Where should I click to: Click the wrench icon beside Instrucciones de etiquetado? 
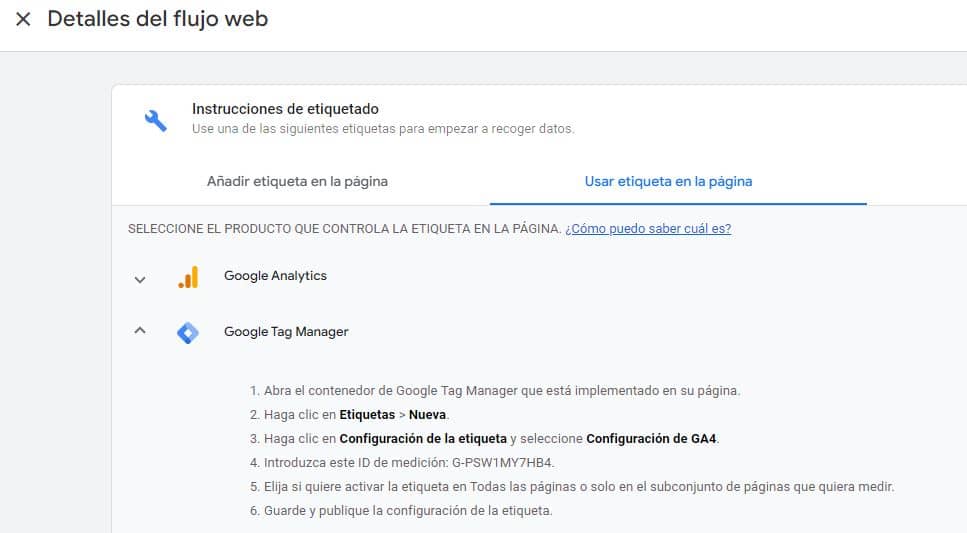click(155, 120)
